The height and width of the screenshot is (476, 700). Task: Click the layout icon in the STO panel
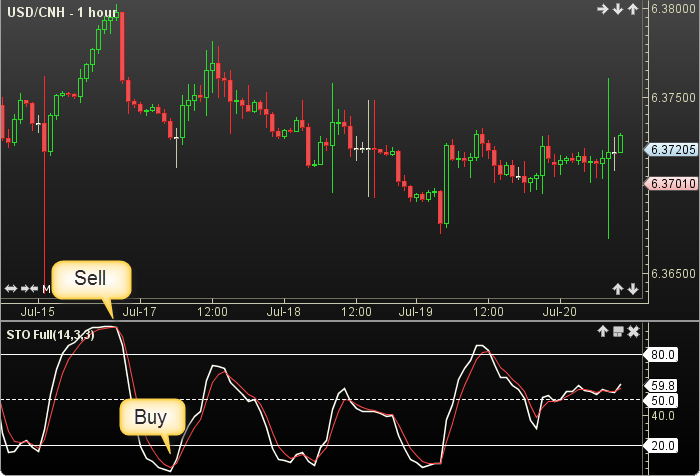coord(618,331)
